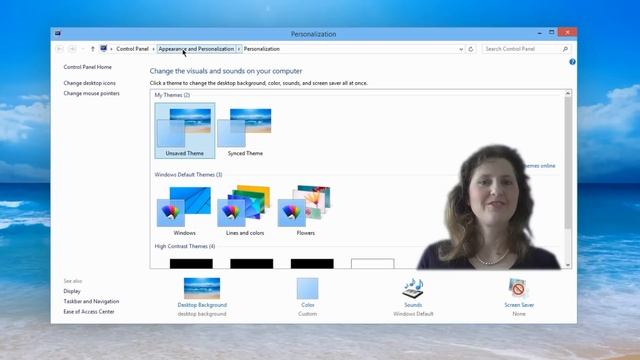Open Control Panel Home link

coord(87,67)
